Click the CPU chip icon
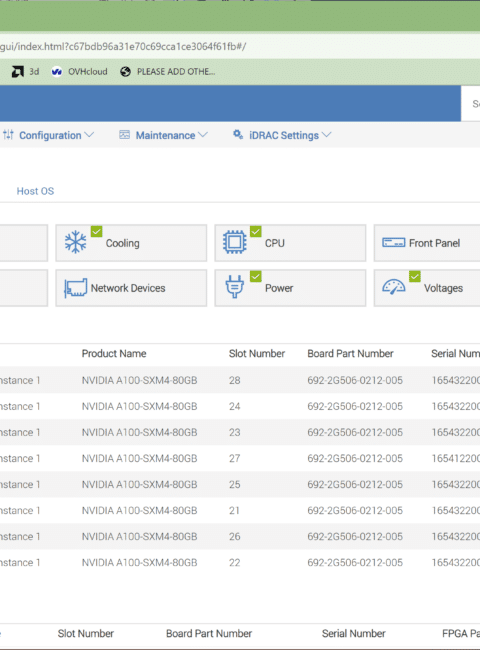The image size is (480, 650). point(235,242)
